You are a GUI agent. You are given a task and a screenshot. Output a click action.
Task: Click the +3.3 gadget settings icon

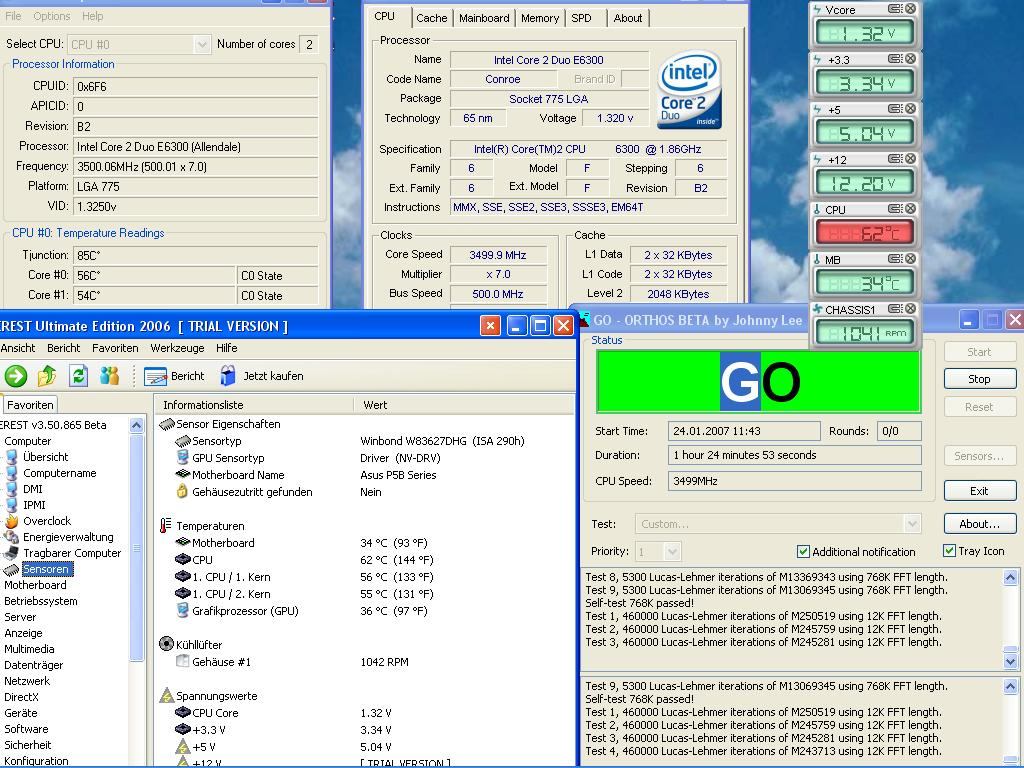click(895, 59)
